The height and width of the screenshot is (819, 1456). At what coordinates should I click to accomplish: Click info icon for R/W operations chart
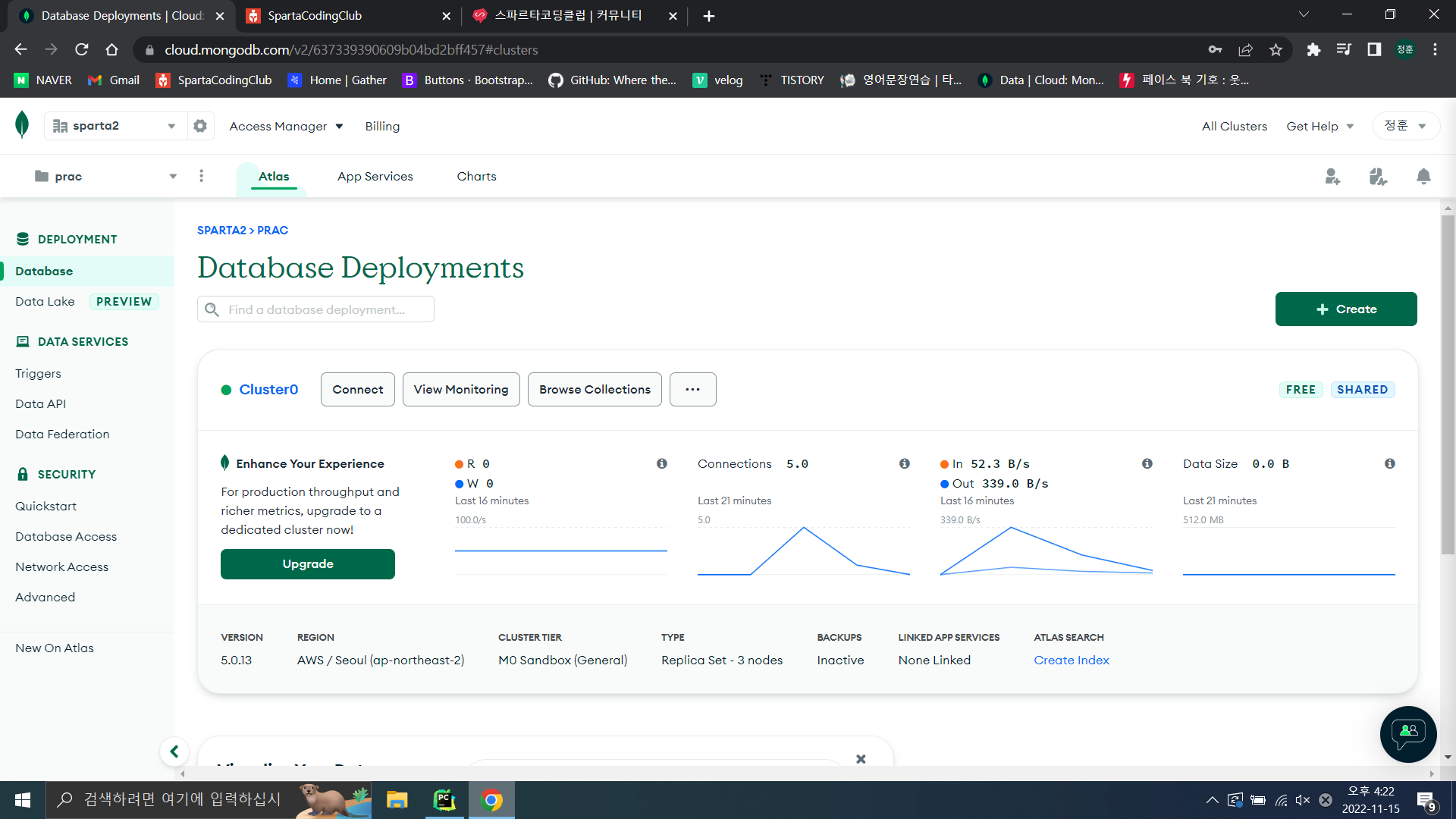pyautogui.click(x=662, y=463)
